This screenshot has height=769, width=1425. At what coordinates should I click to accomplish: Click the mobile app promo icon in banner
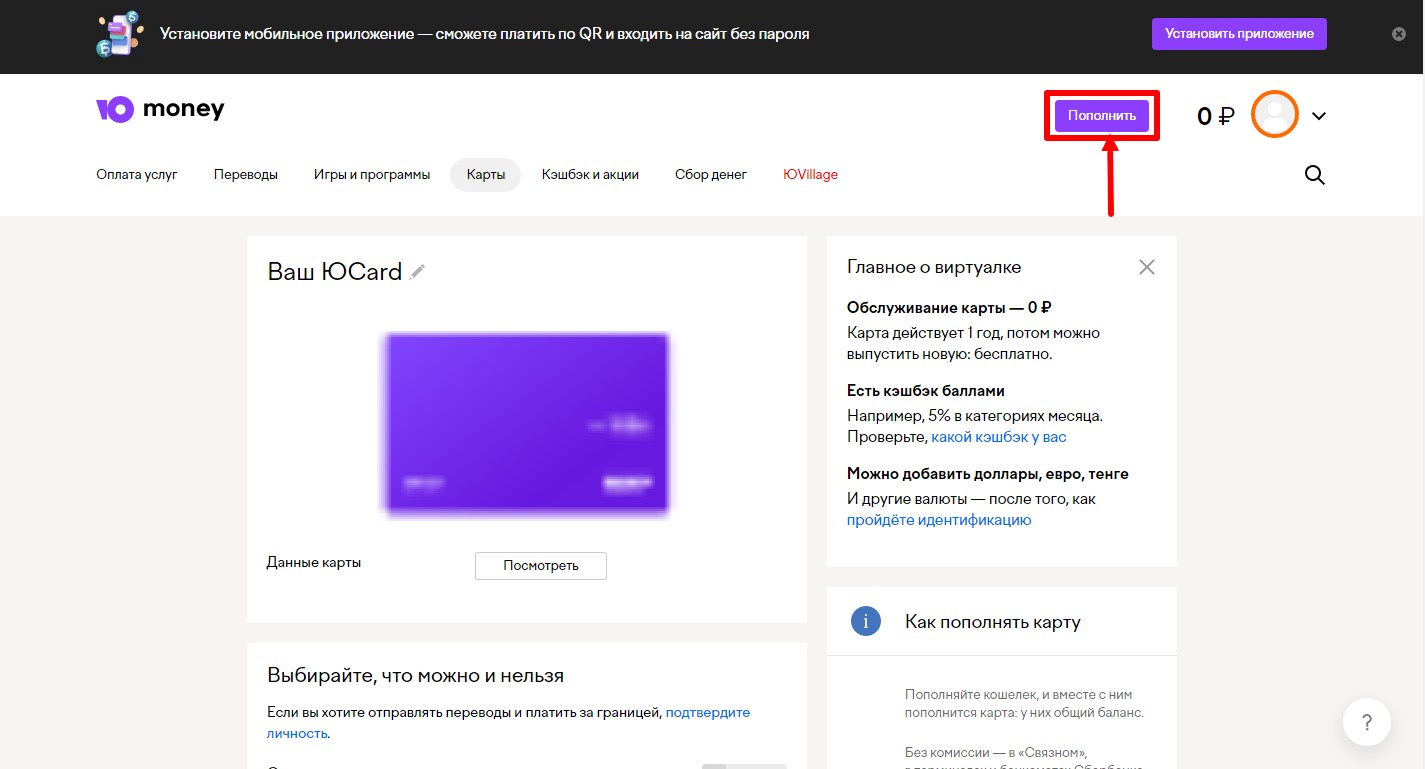pyautogui.click(x=120, y=34)
